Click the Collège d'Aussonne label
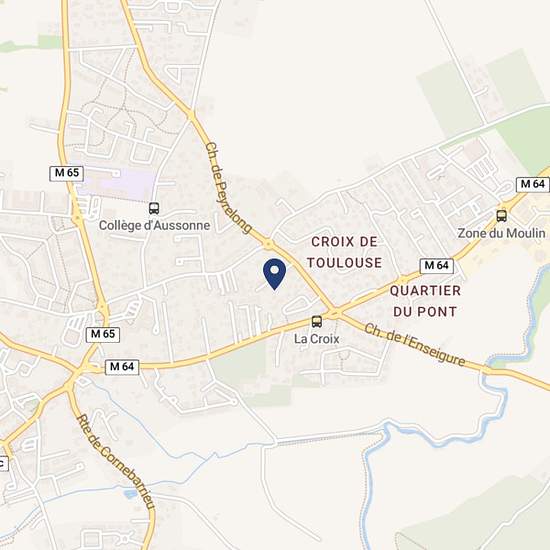550x550 pixels. pyautogui.click(x=154, y=225)
